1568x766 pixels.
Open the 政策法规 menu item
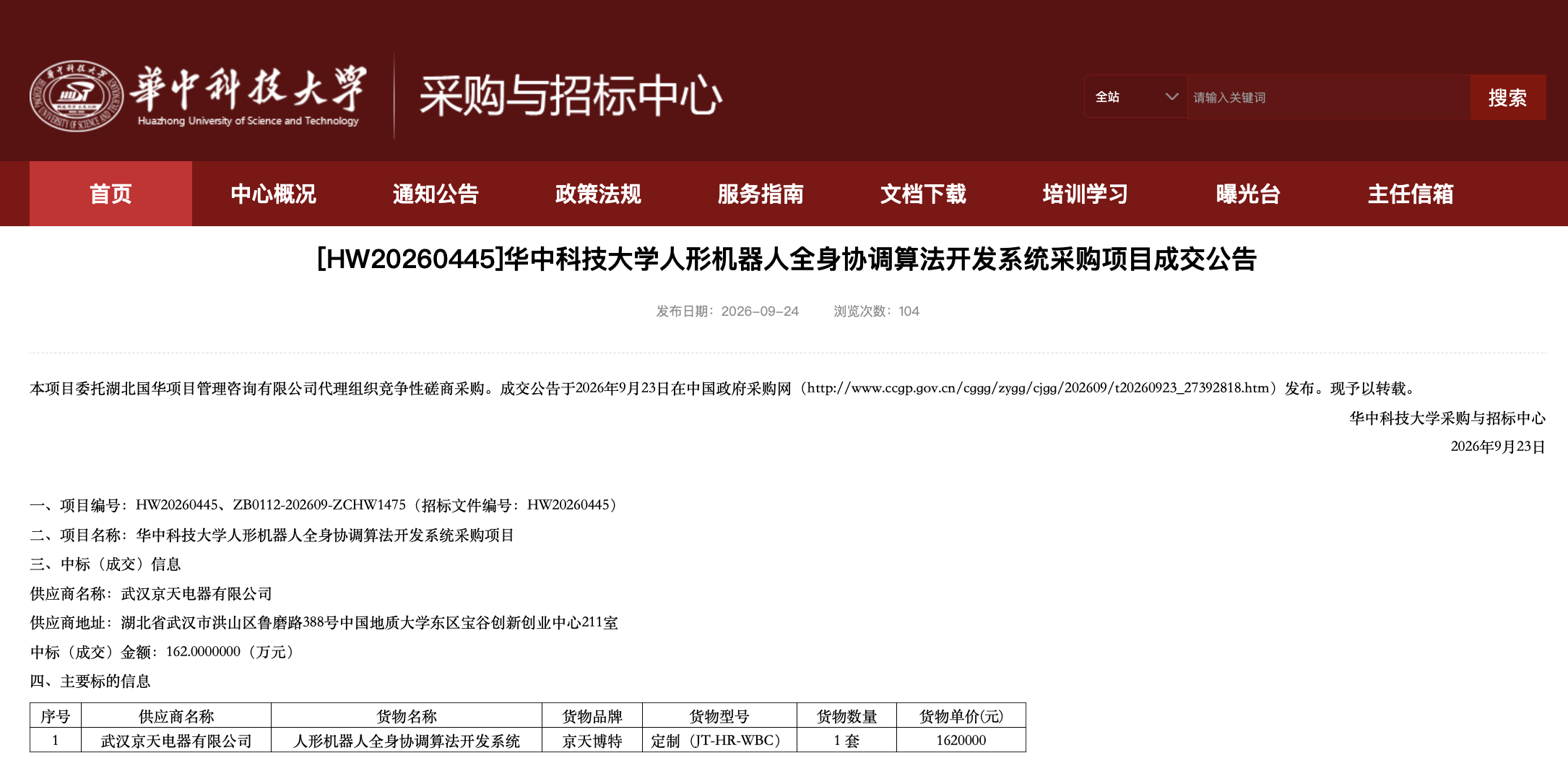tap(598, 194)
